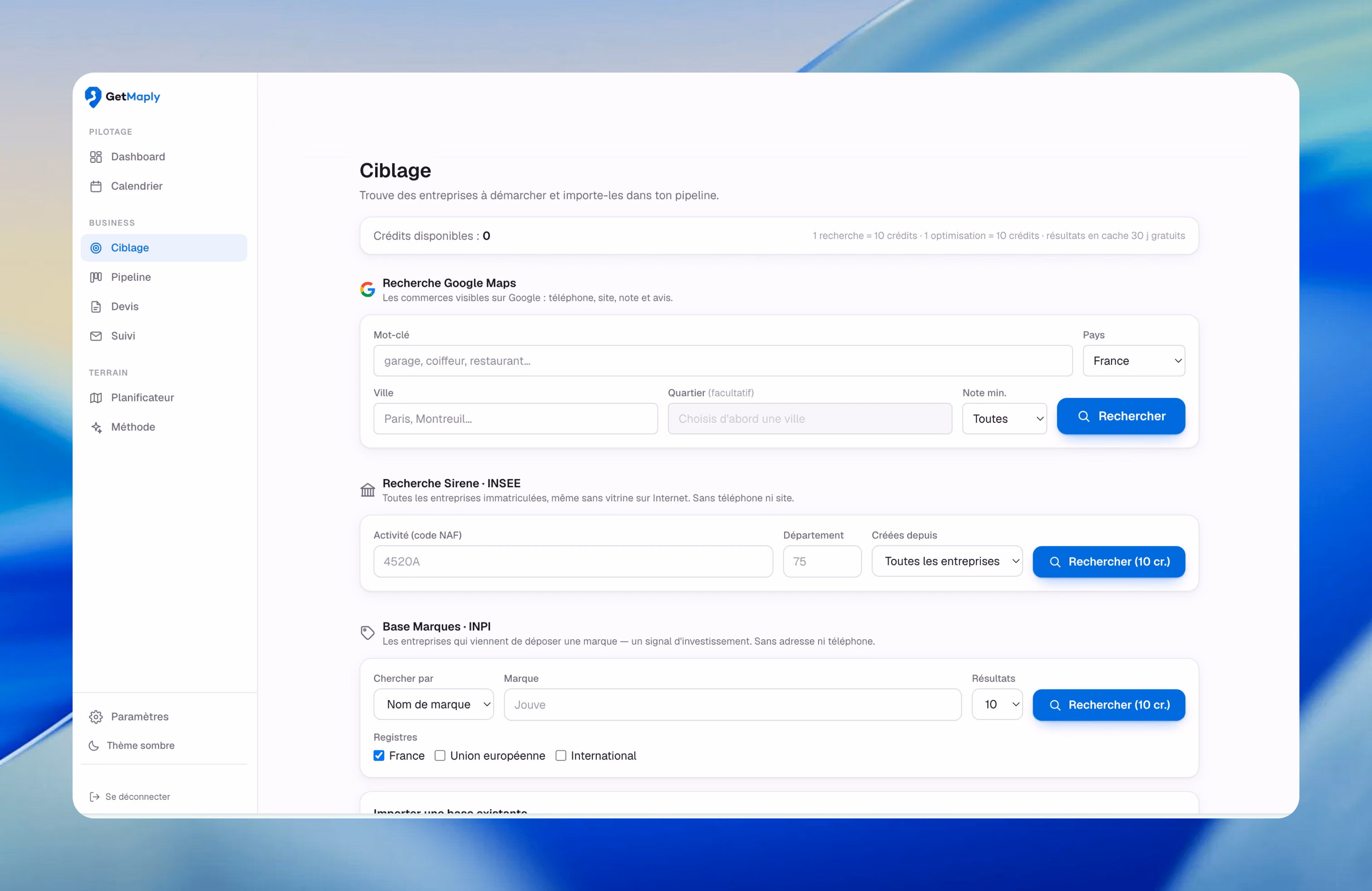Click the Base Marques · INPI title
The width and height of the screenshot is (1372, 891).
click(x=436, y=627)
